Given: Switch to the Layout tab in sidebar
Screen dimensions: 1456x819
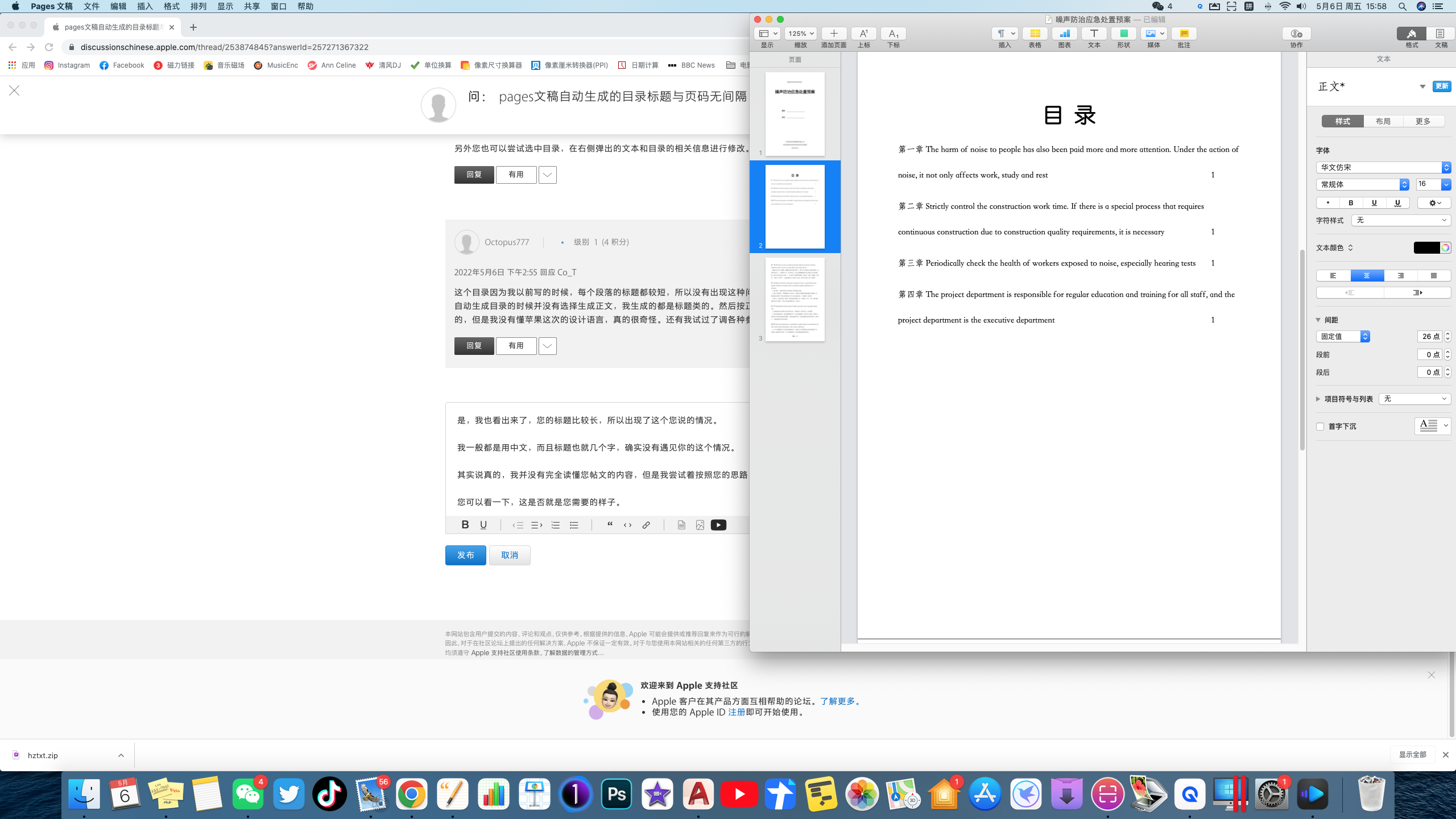Looking at the screenshot, I should point(1383,121).
